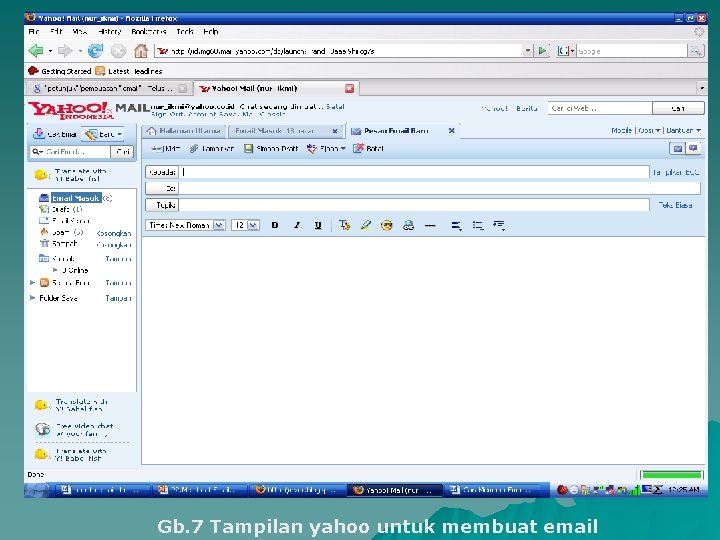Expand the Online contacts triangle
The height and width of the screenshot is (540, 720).
pos(55,270)
